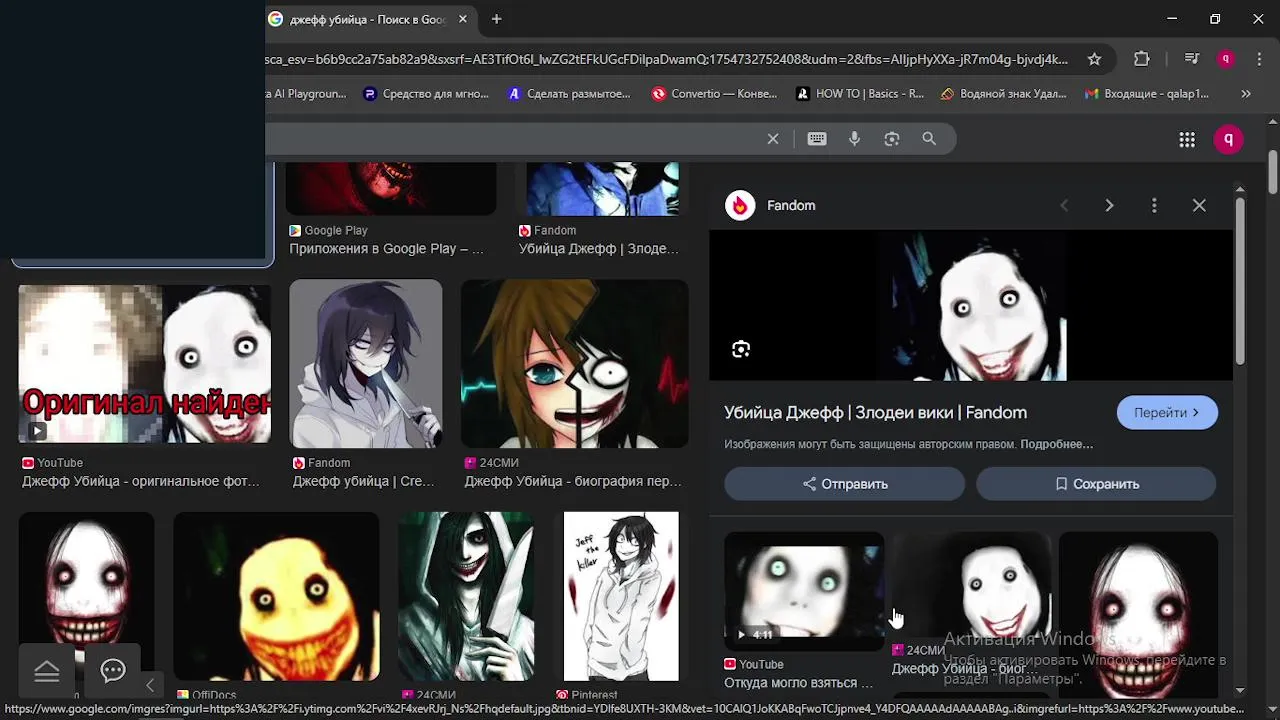Search inside image with Lens icon on preview
The image size is (1280, 720).
click(x=741, y=349)
